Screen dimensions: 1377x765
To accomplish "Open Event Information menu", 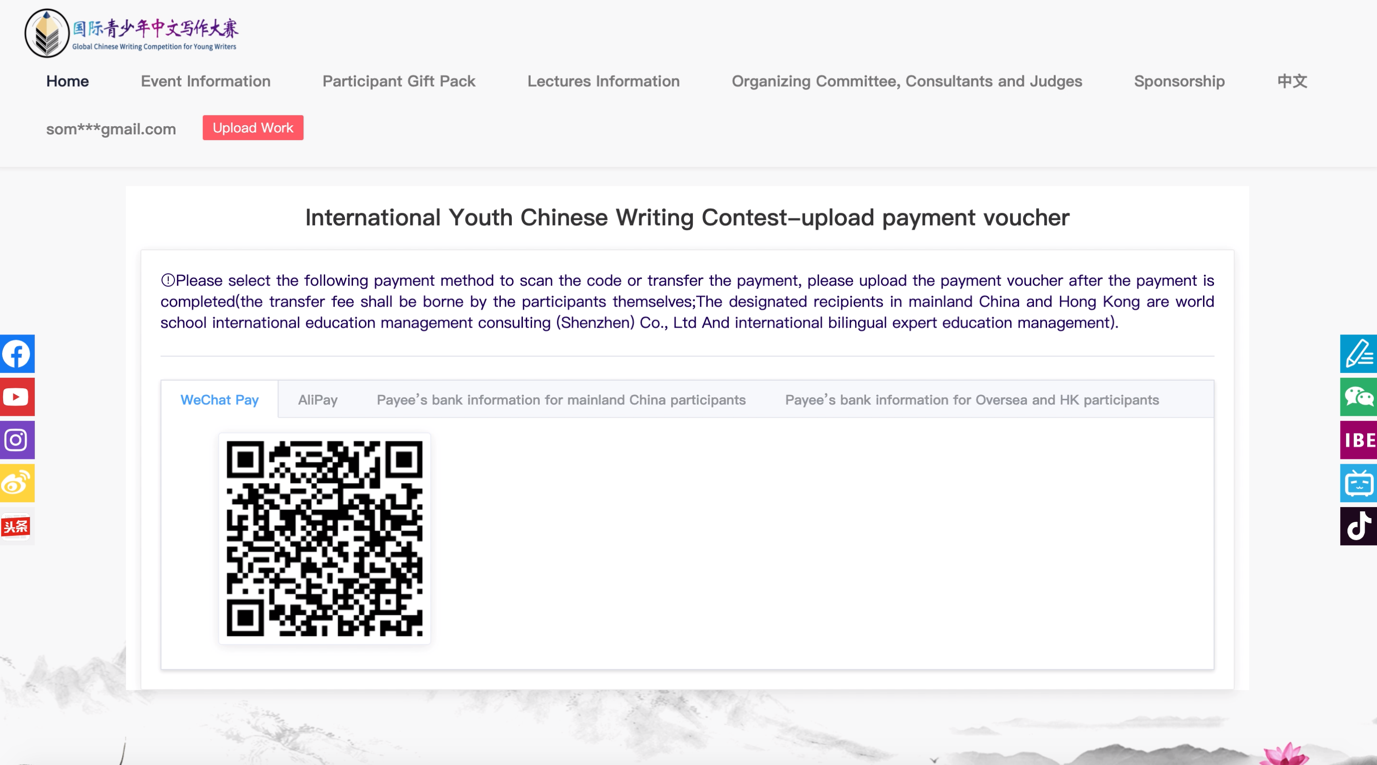I will 206,81.
